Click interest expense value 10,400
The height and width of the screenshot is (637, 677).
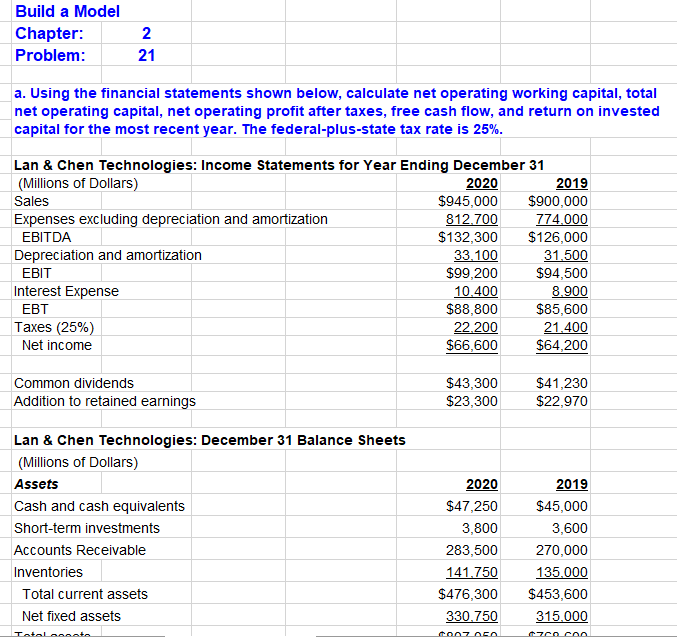tap(475, 291)
